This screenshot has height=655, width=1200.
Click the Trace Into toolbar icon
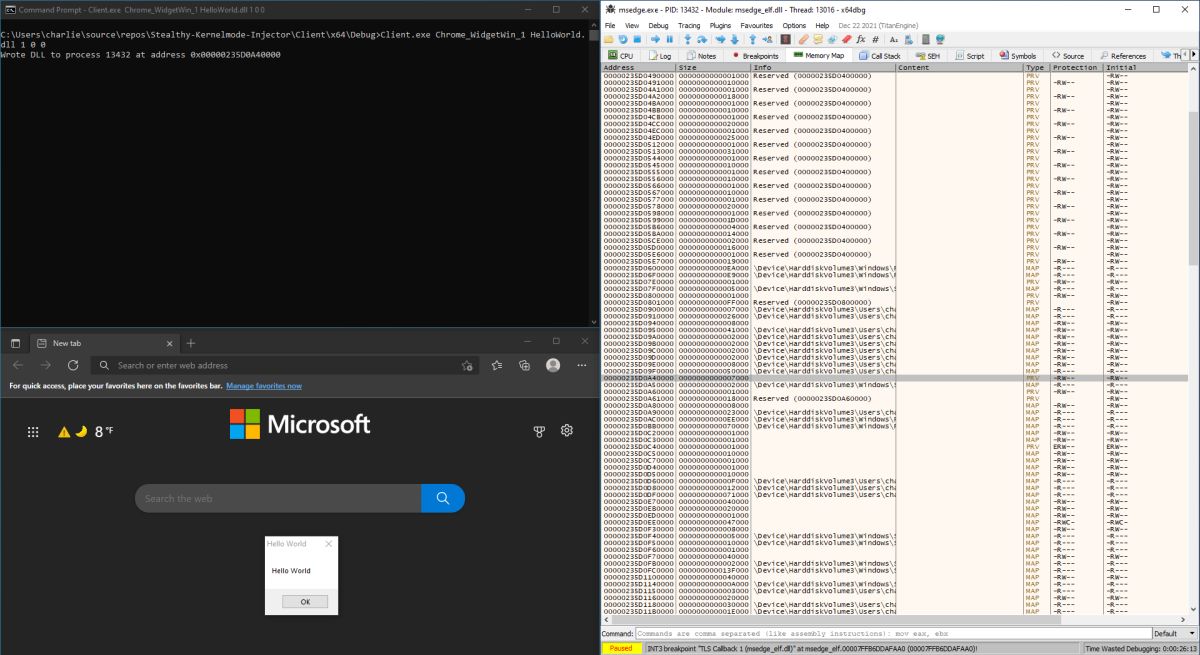point(720,39)
